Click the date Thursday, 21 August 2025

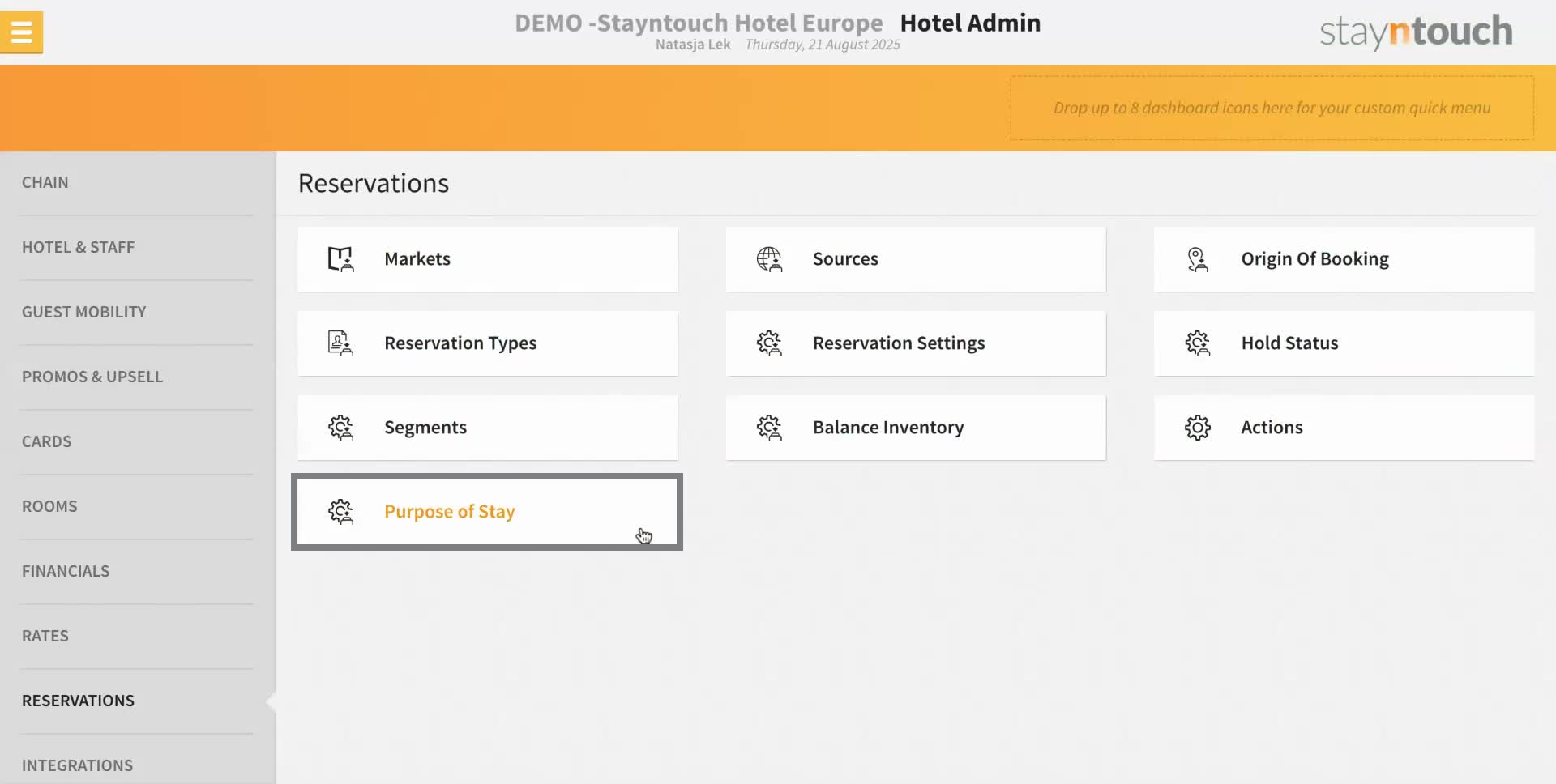823,45
